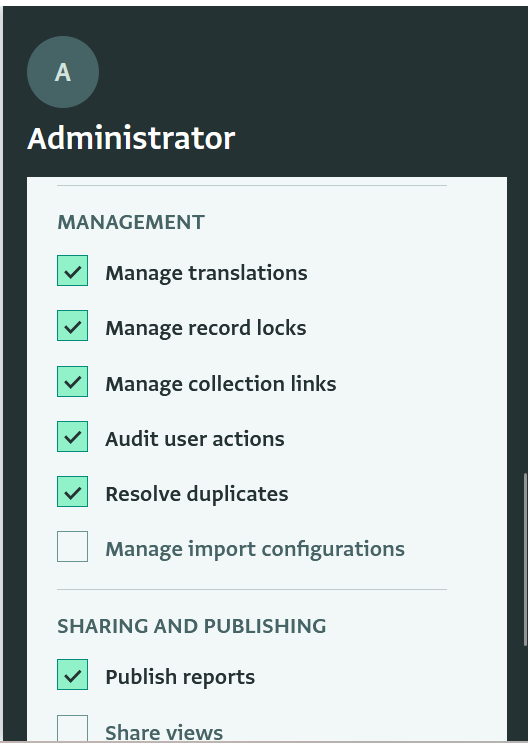Enable the Manage import configurations checkbox

73,546
